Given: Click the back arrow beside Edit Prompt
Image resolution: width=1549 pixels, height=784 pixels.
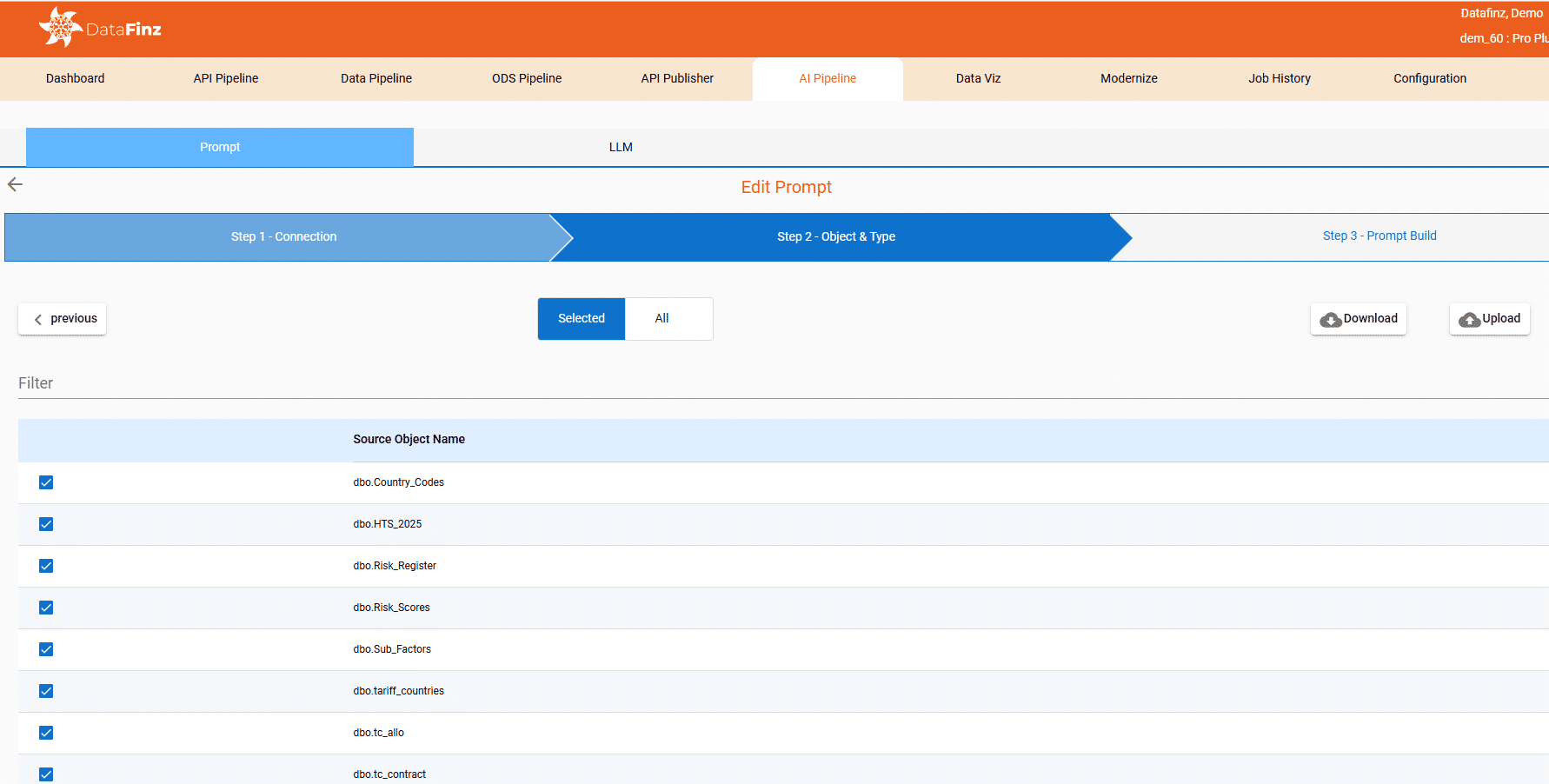Looking at the screenshot, I should (15, 184).
